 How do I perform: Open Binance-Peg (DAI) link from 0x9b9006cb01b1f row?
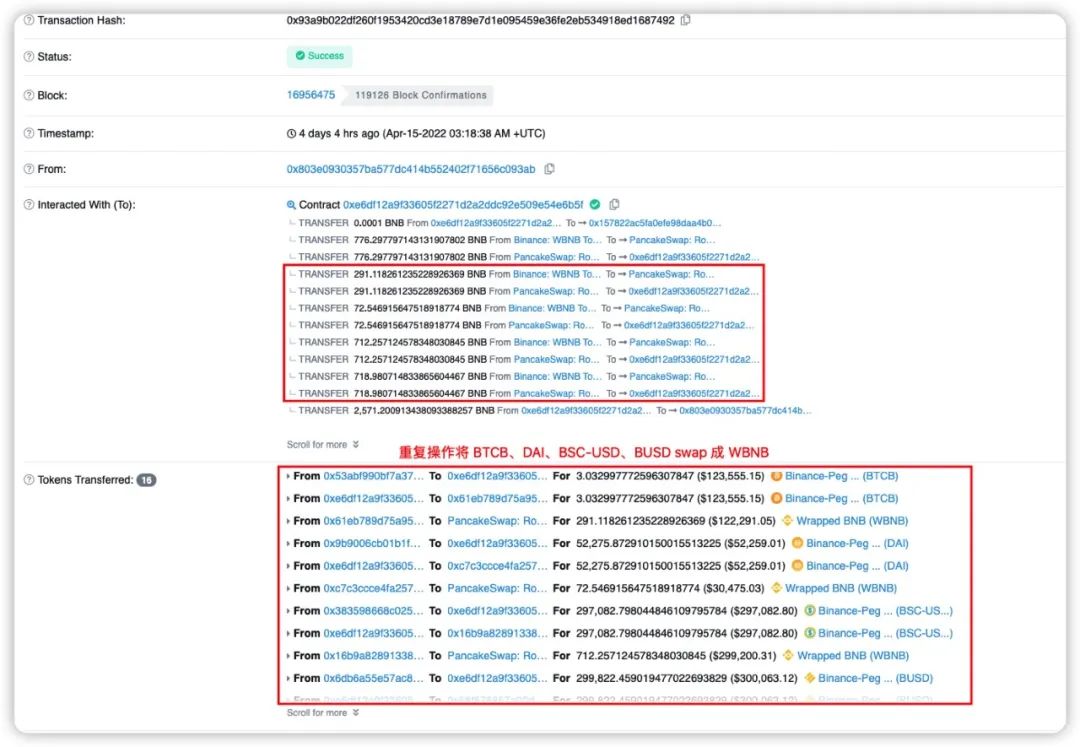coord(857,543)
